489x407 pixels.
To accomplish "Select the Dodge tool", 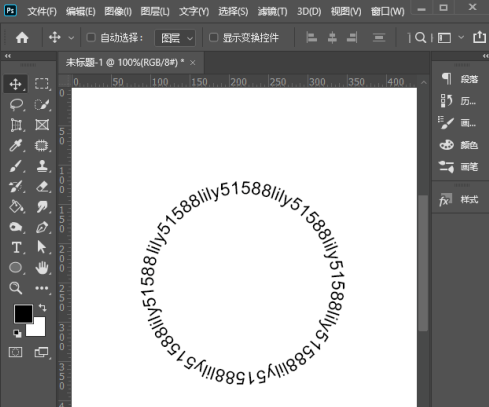I will pos(16,227).
